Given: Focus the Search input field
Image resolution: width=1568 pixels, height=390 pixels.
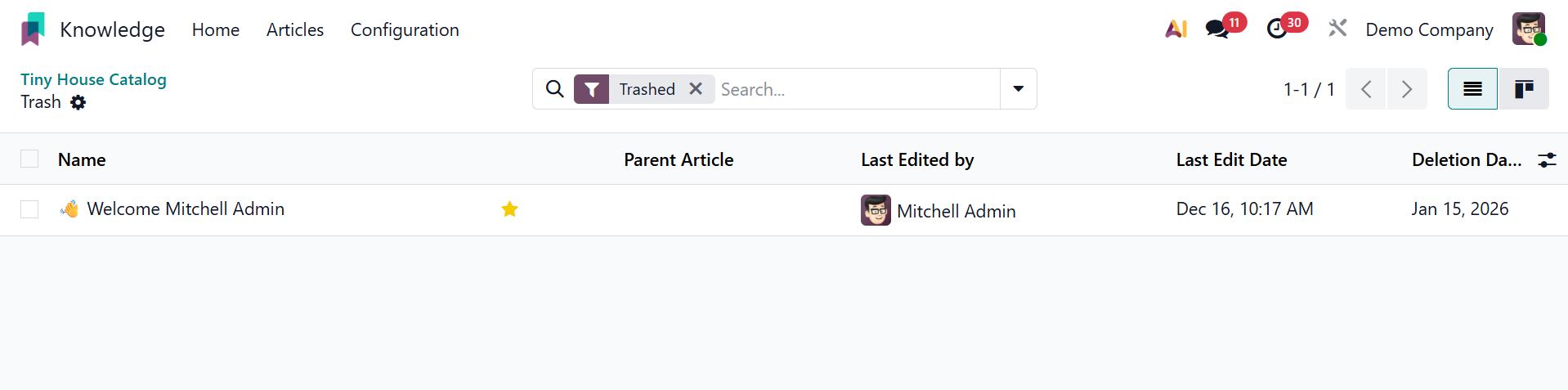Looking at the screenshot, I should pos(857,89).
